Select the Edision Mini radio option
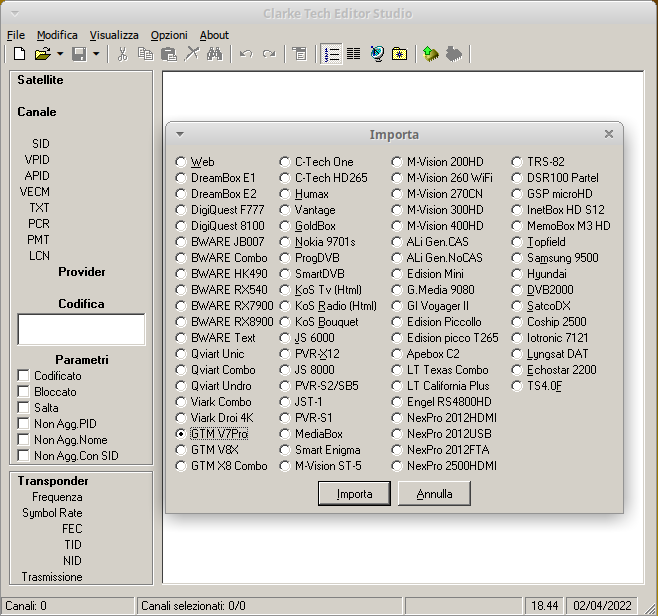The image size is (658, 616). 397,274
